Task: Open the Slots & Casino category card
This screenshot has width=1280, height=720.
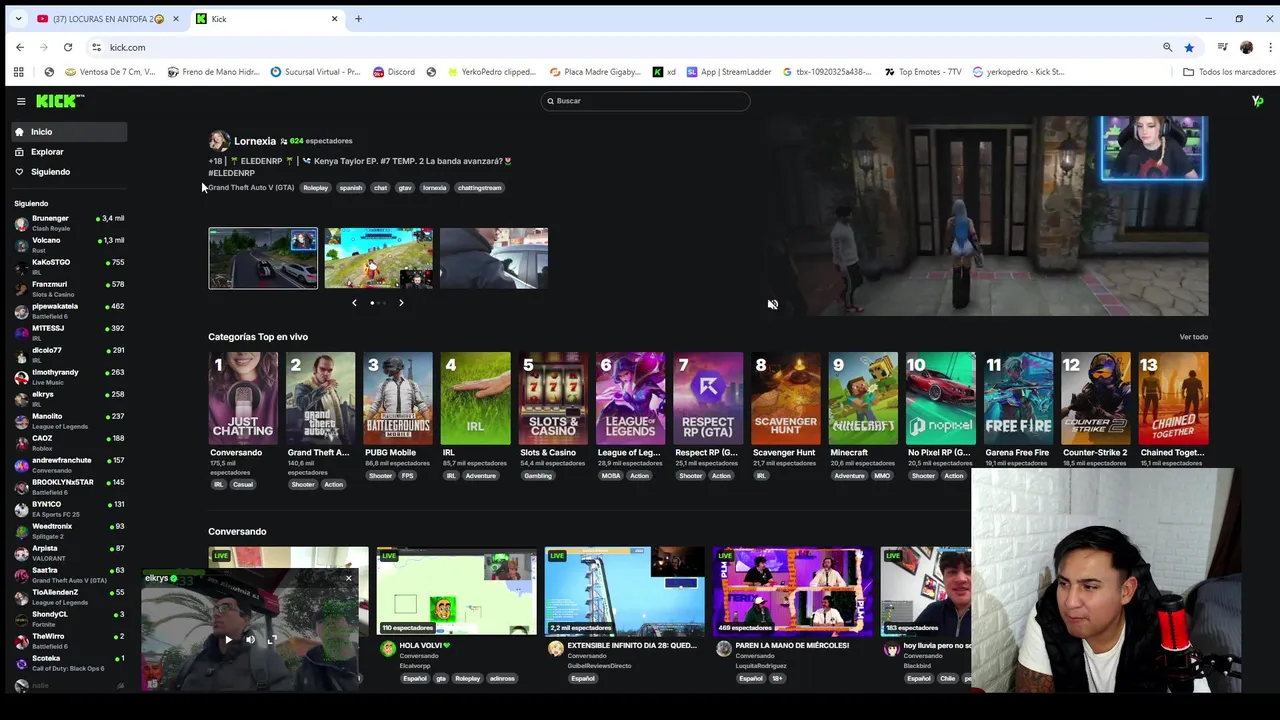Action: click(553, 398)
